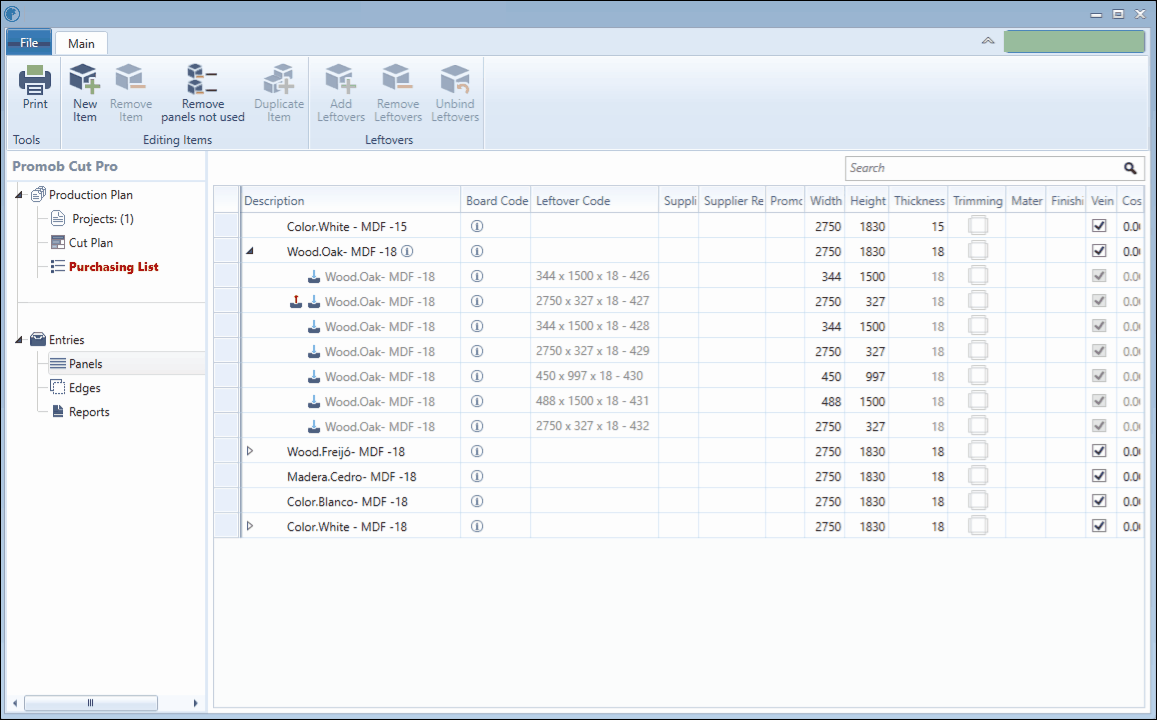The image size is (1157, 720).
Task: Switch to the Main ribbon tab
Action: click(81, 44)
